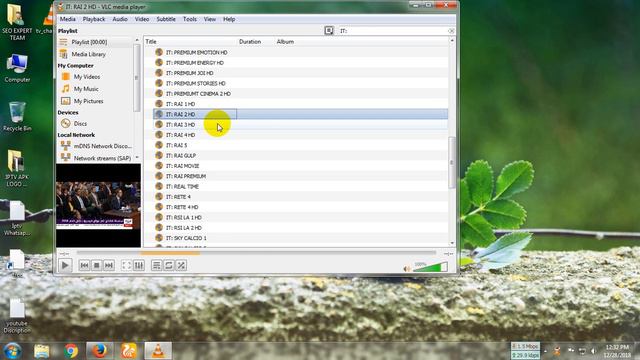Click the playlist vertical scrollbar thumb
The width and height of the screenshot is (640, 360).
point(452,162)
